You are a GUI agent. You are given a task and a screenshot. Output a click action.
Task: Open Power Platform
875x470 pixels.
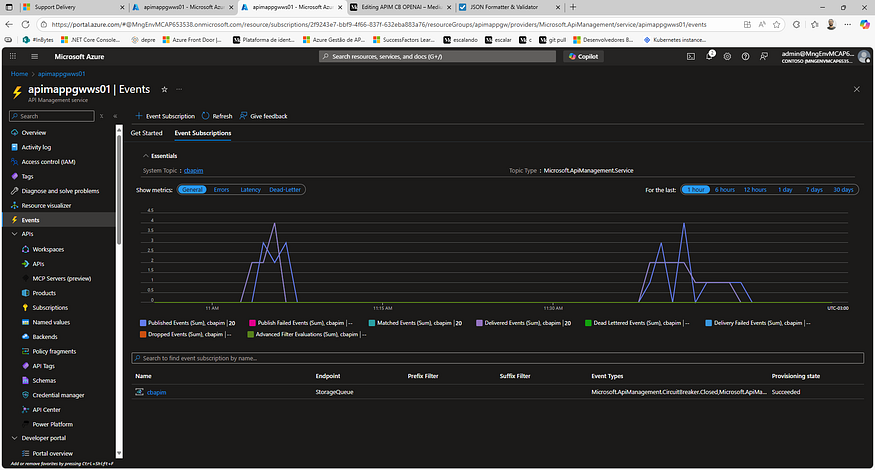[x=52, y=424]
